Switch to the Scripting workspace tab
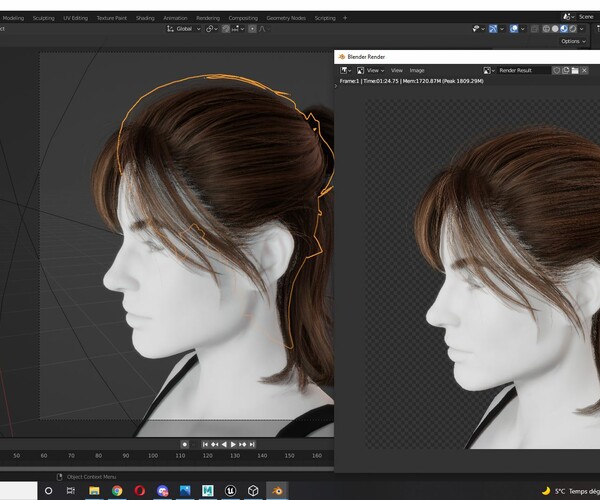Screen dimensions: 600x500 [x=325, y=18]
